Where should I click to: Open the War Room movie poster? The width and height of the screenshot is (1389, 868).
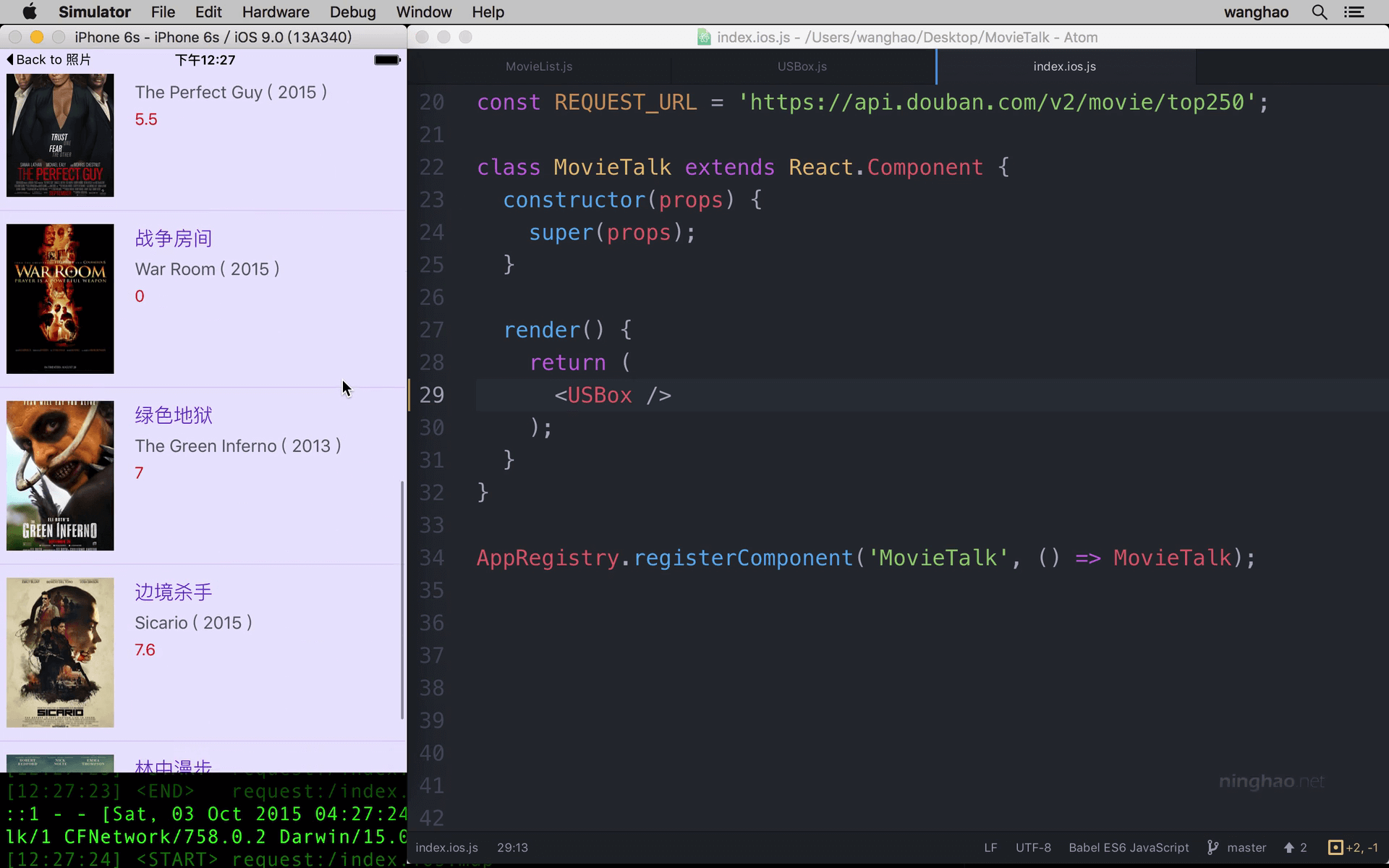point(60,299)
